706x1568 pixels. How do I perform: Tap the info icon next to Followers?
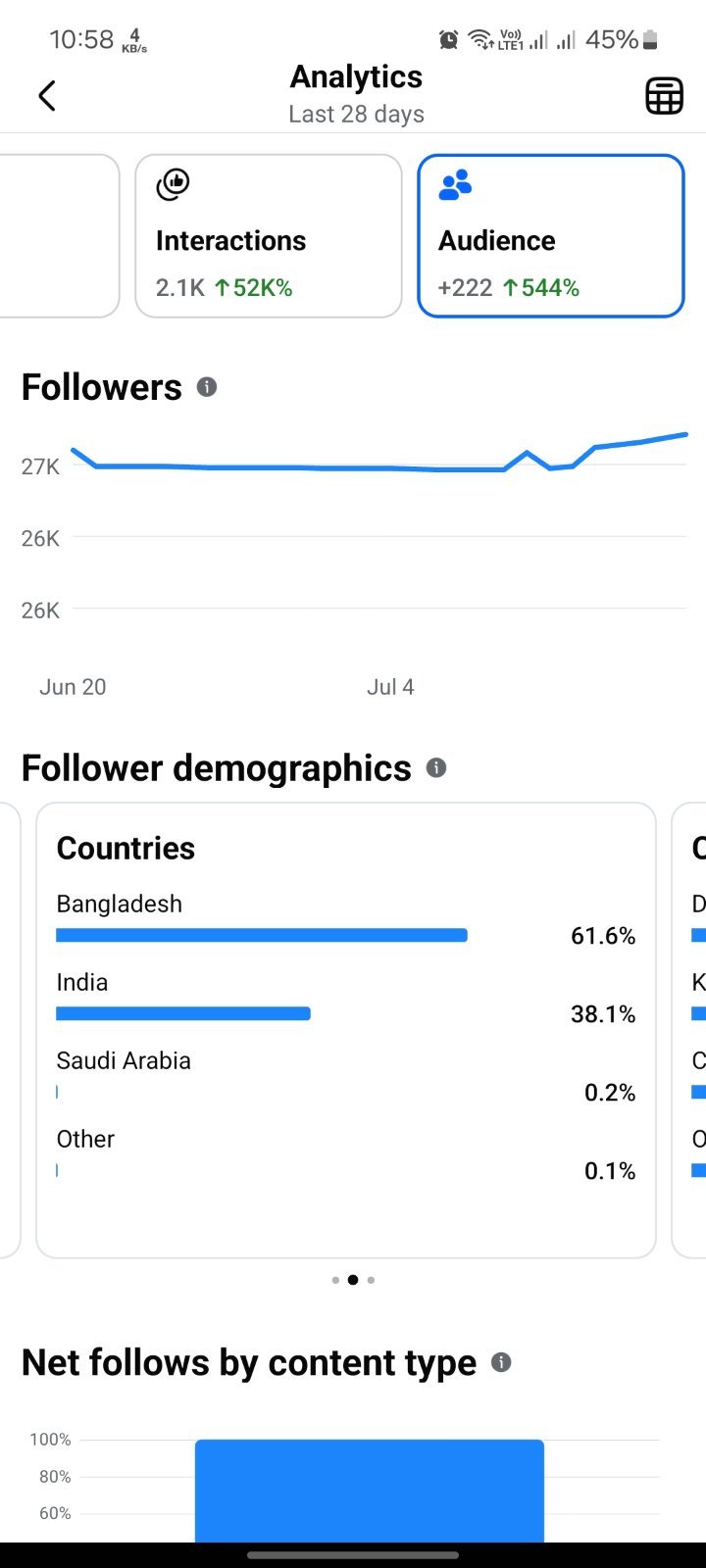pyautogui.click(x=206, y=387)
